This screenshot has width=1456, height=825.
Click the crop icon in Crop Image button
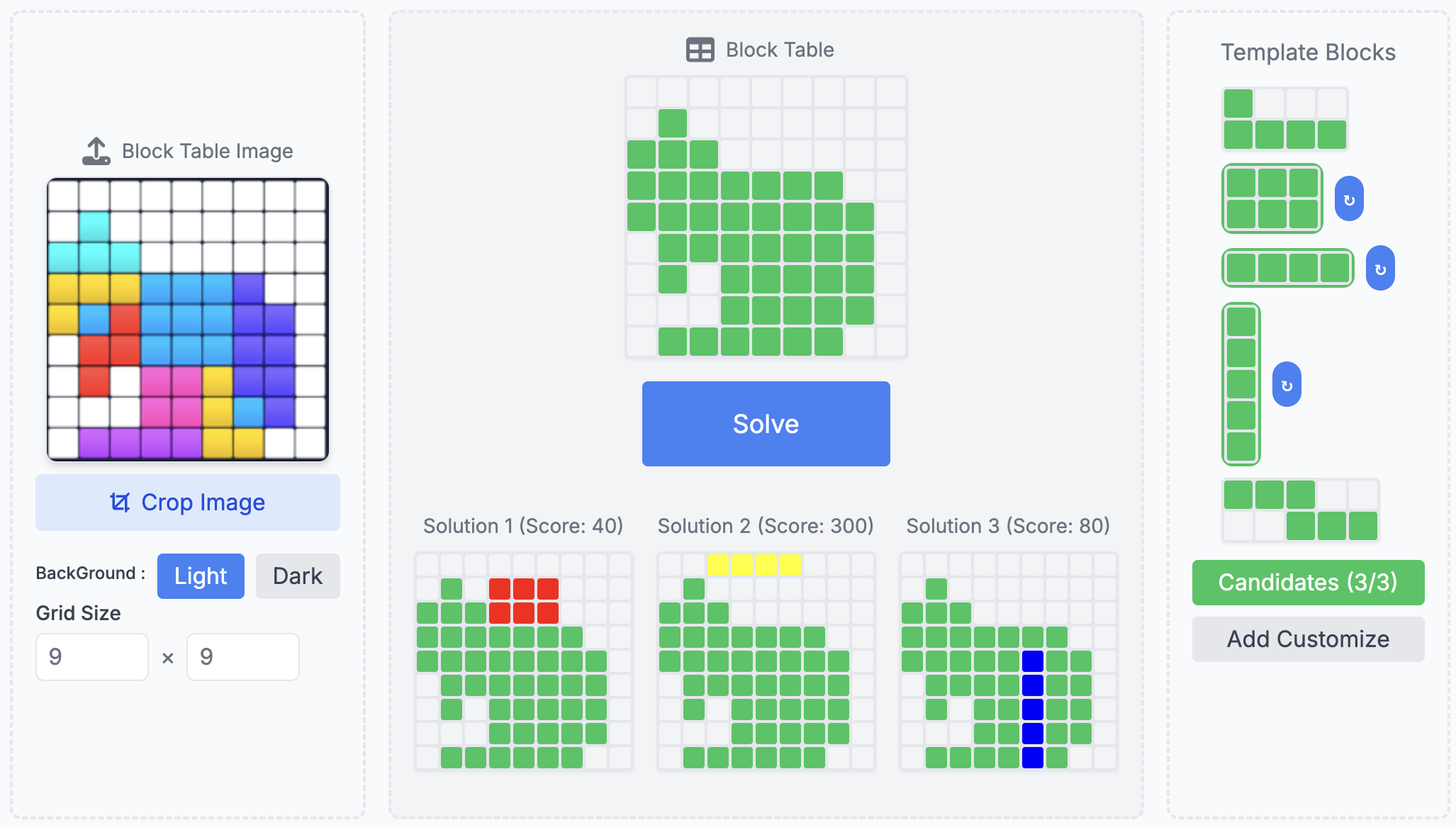tap(120, 503)
